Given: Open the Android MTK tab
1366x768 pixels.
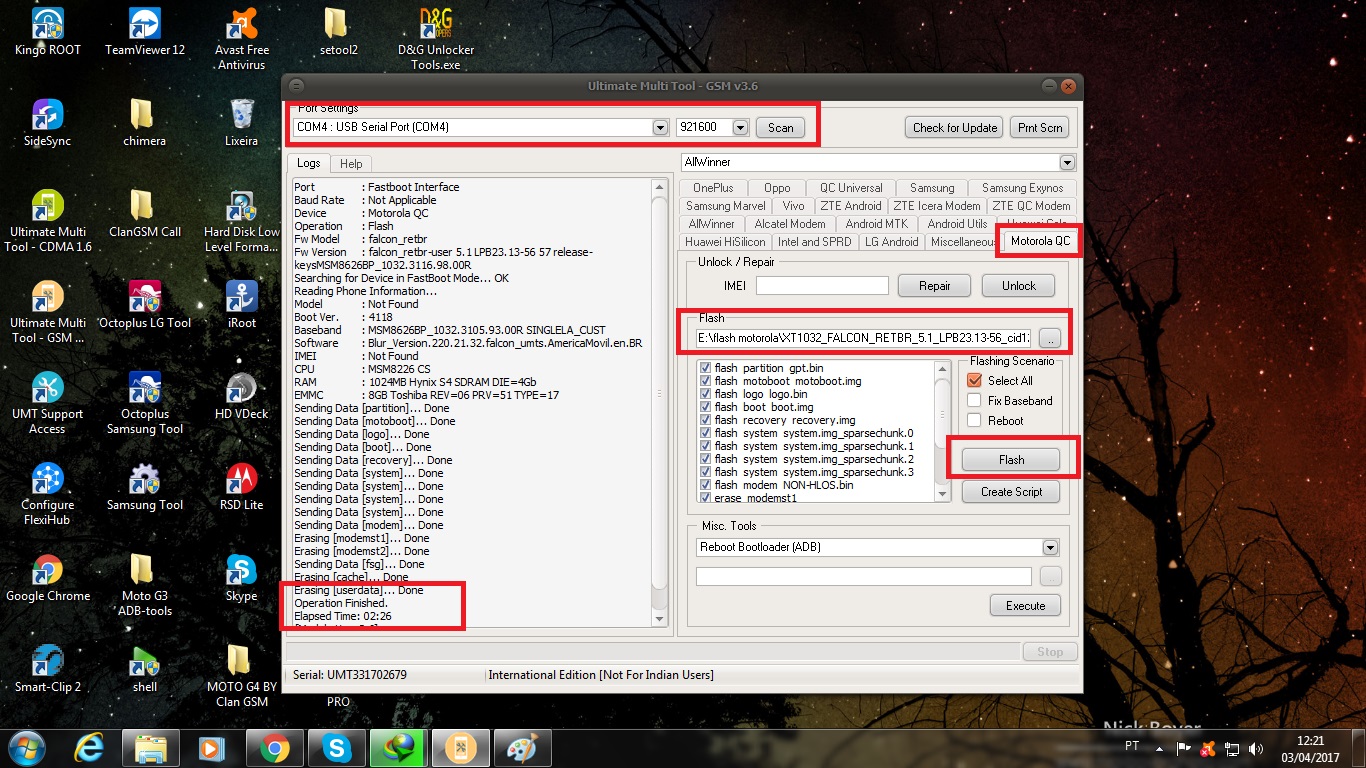Looking at the screenshot, I should (x=875, y=223).
